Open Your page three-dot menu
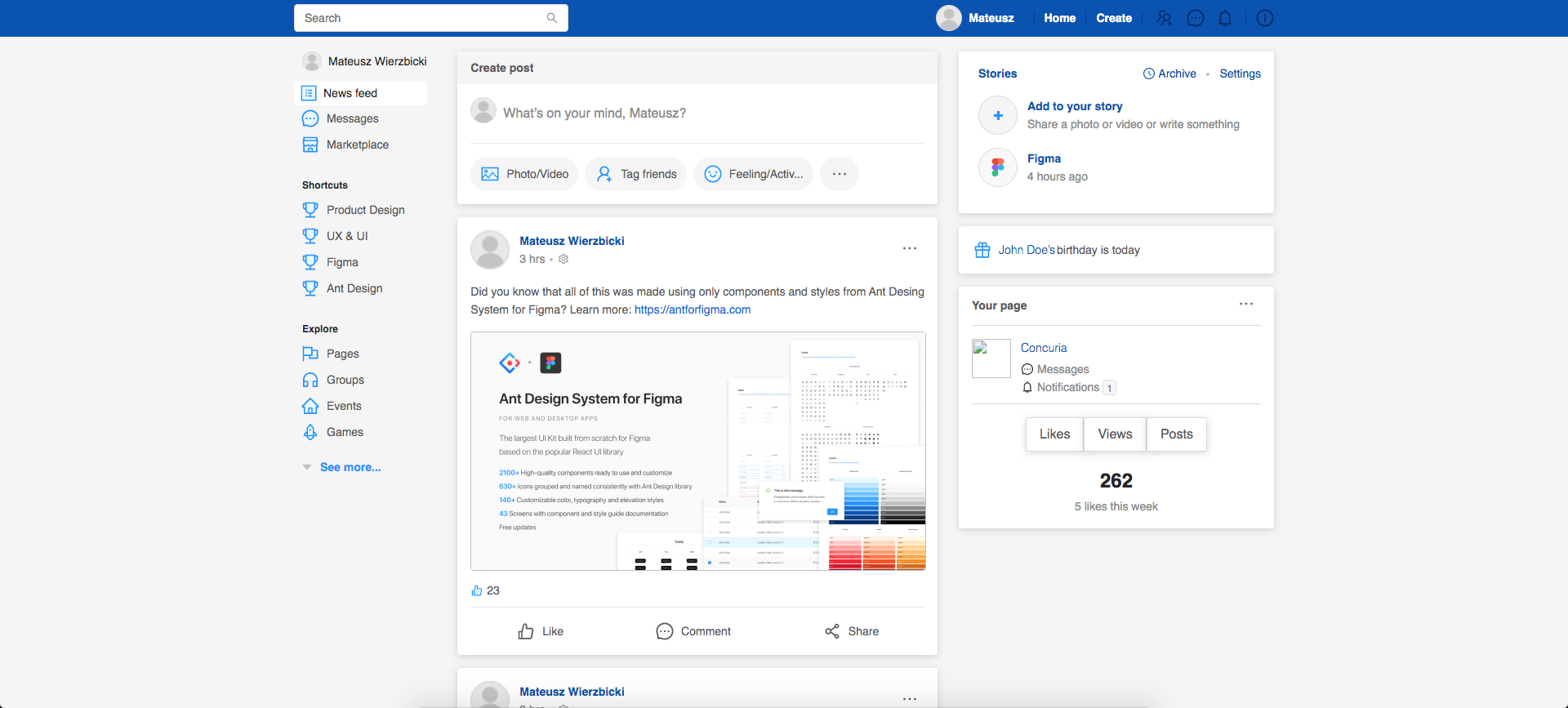This screenshot has width=1568, height=708. 1246,304
